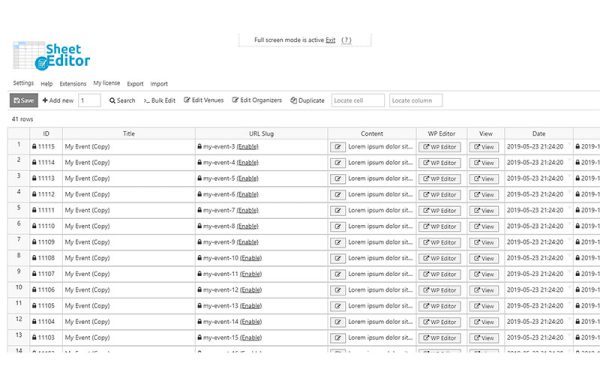Viewport: 600px width, 375px height.
Task: Enable URL slug editing for my-event-12
Action: [x=251, y=290]
